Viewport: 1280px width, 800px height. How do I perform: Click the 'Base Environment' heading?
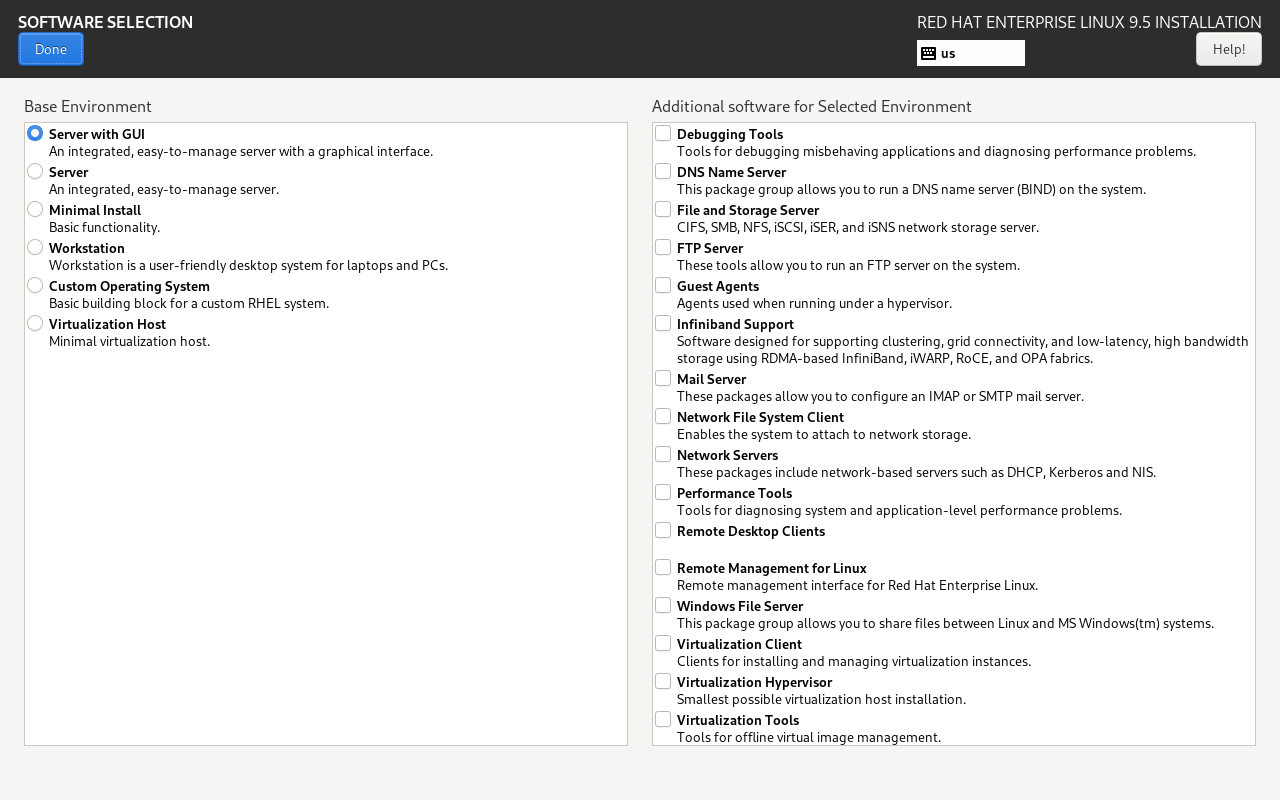coord(88,106)
